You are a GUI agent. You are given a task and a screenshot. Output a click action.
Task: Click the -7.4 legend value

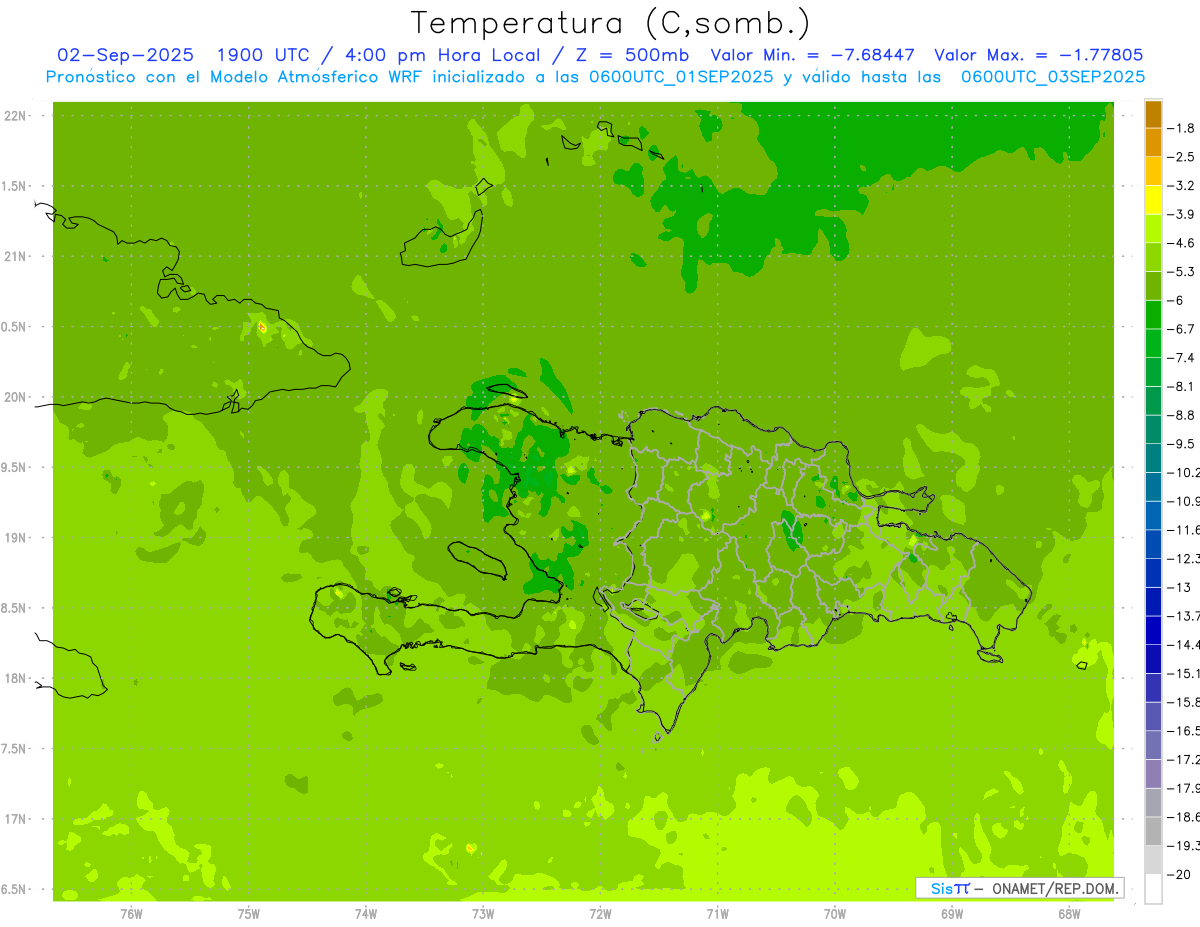[1182, 357]
